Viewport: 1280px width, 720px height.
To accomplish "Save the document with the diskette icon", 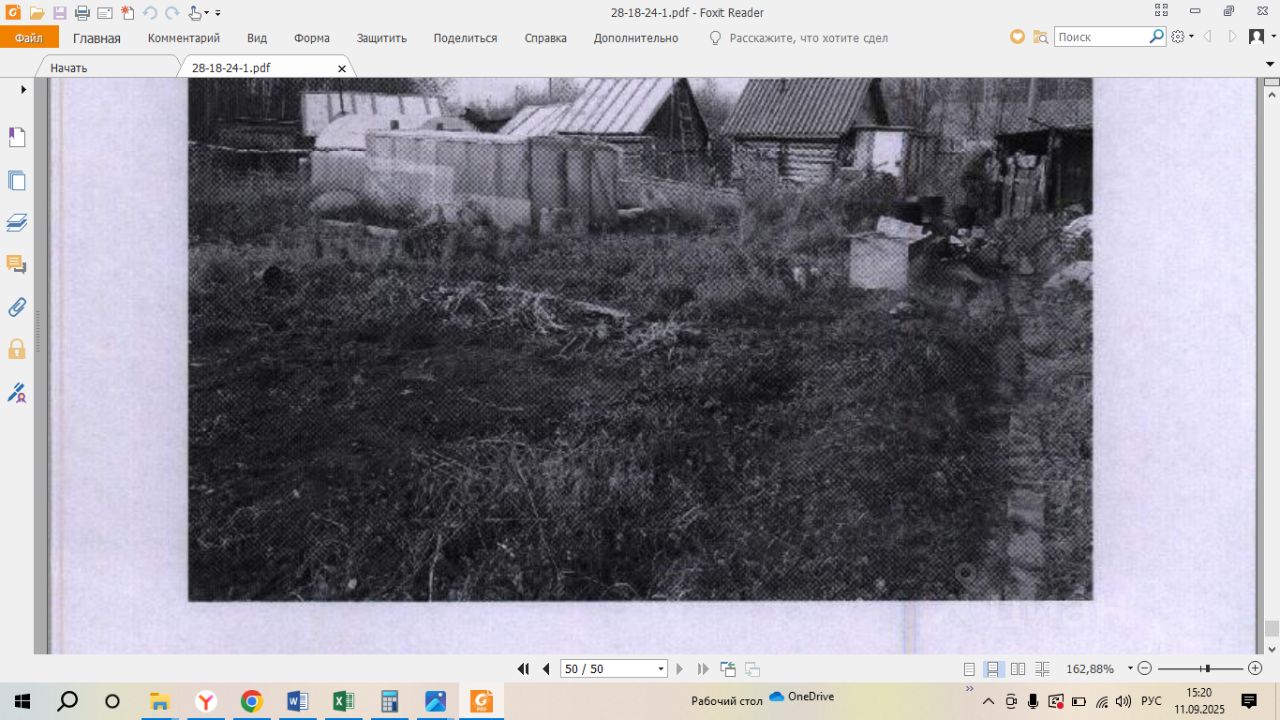I will click(x=59, y=13).
